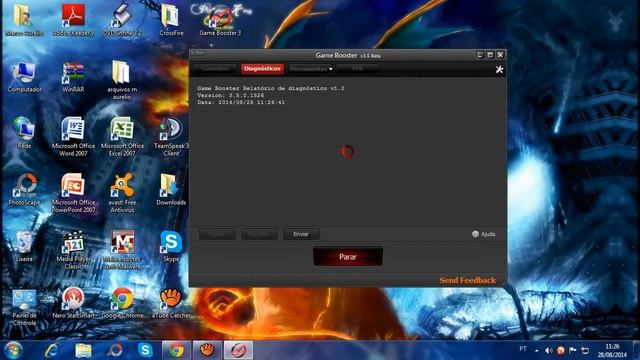The height and width of the screenshot is (360, 640).
Task: Select the Game Booster 3 desktop shortcut
Action: click(x=220, y=20)
